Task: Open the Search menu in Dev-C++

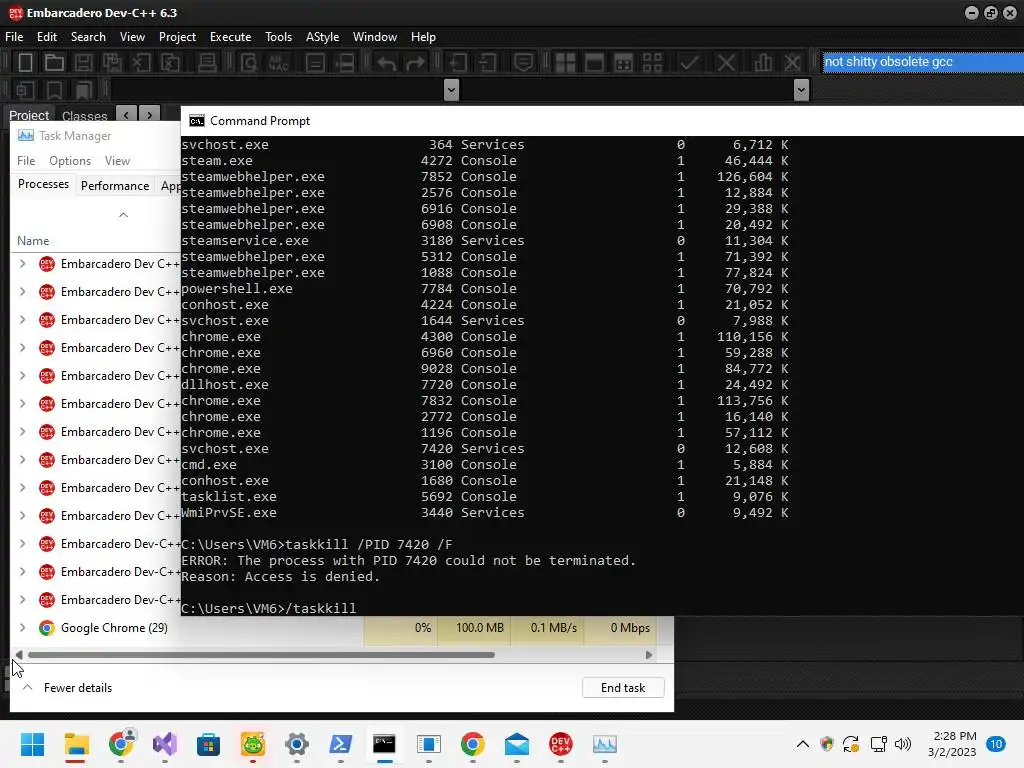Action: tap(88, 37)
